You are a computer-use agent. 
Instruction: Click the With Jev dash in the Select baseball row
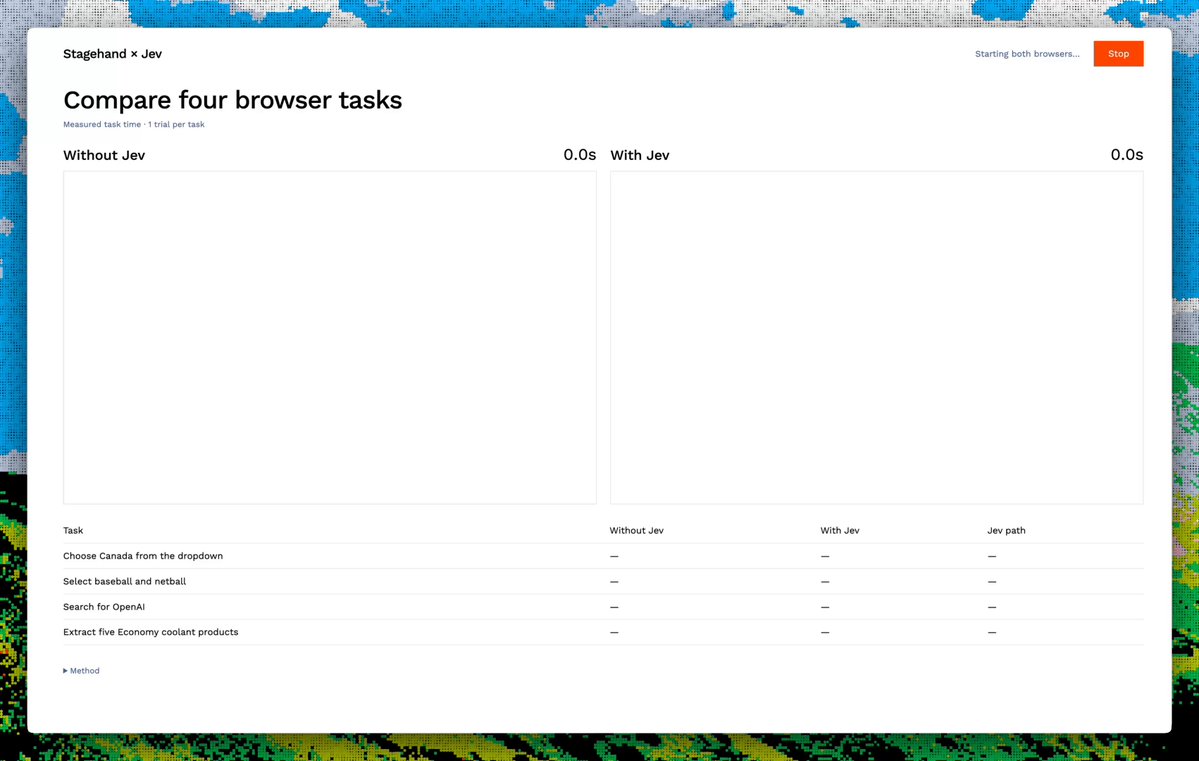pyautogui.click(x=825, y=581)
